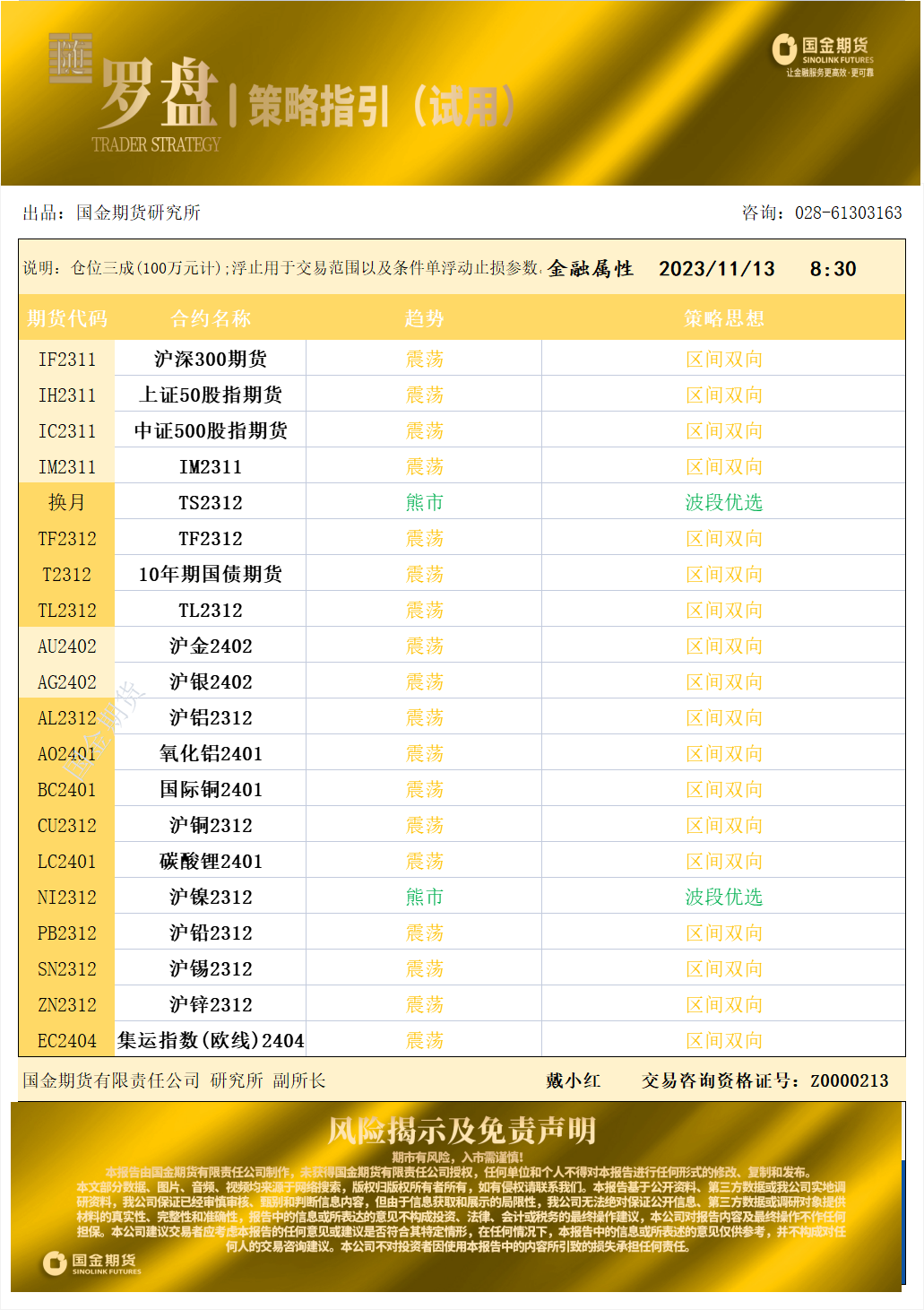Viewport: 924px width, 1310px height.
Task: Click the phone number 028-61303163
Action: tap(849, 213)
